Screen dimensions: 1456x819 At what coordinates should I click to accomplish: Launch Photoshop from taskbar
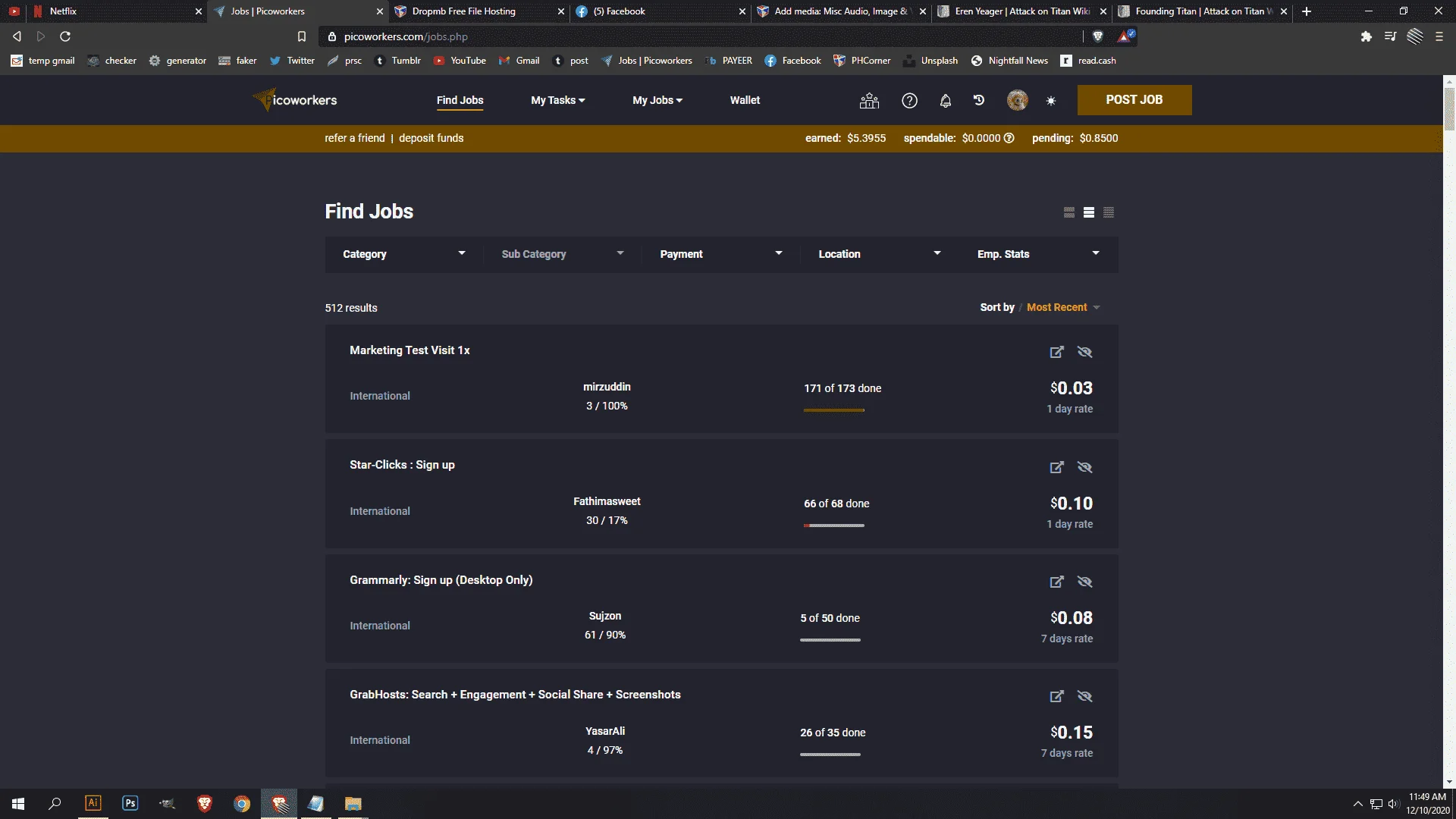130,803
